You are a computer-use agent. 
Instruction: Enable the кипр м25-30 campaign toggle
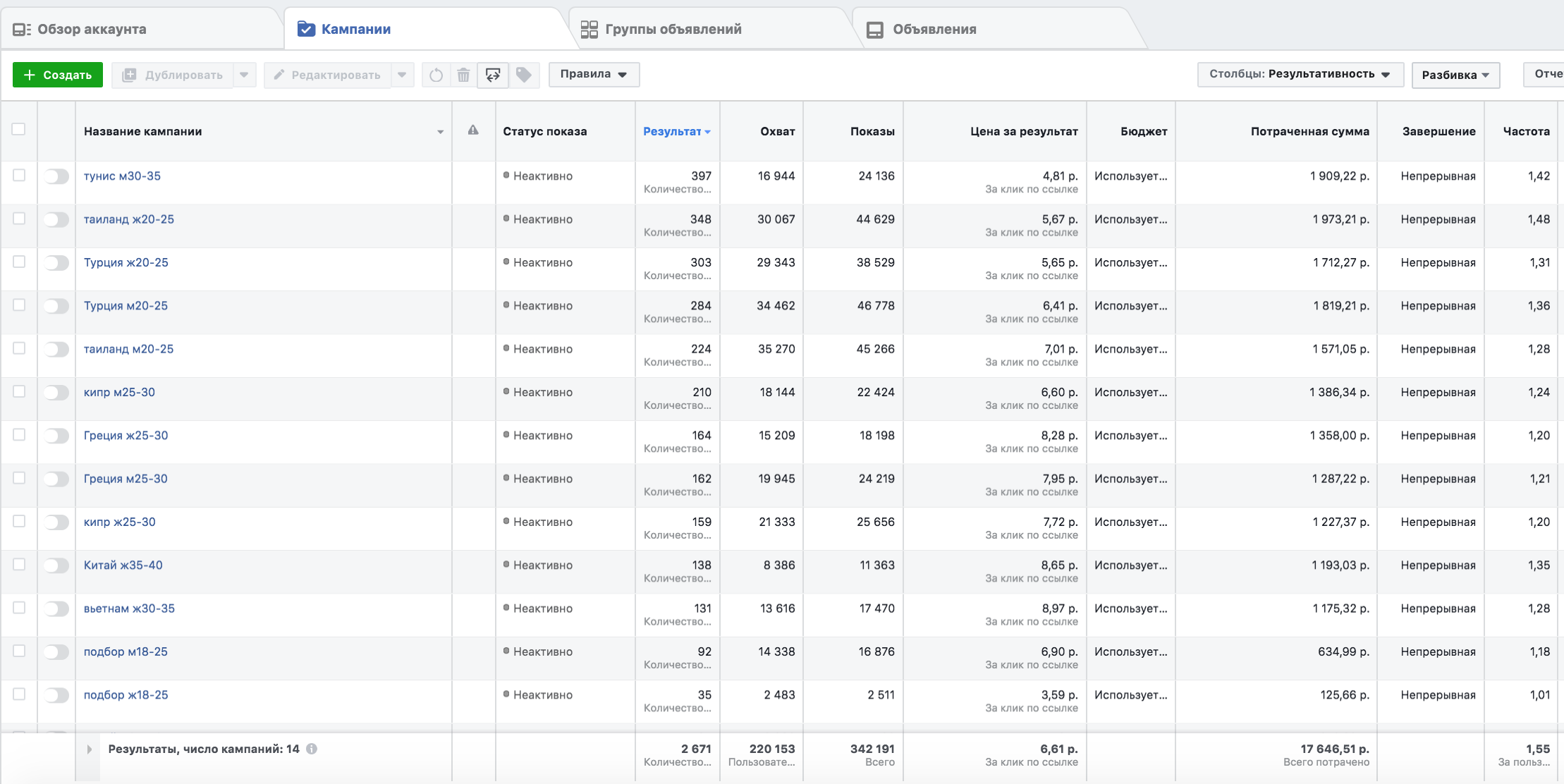56,393
